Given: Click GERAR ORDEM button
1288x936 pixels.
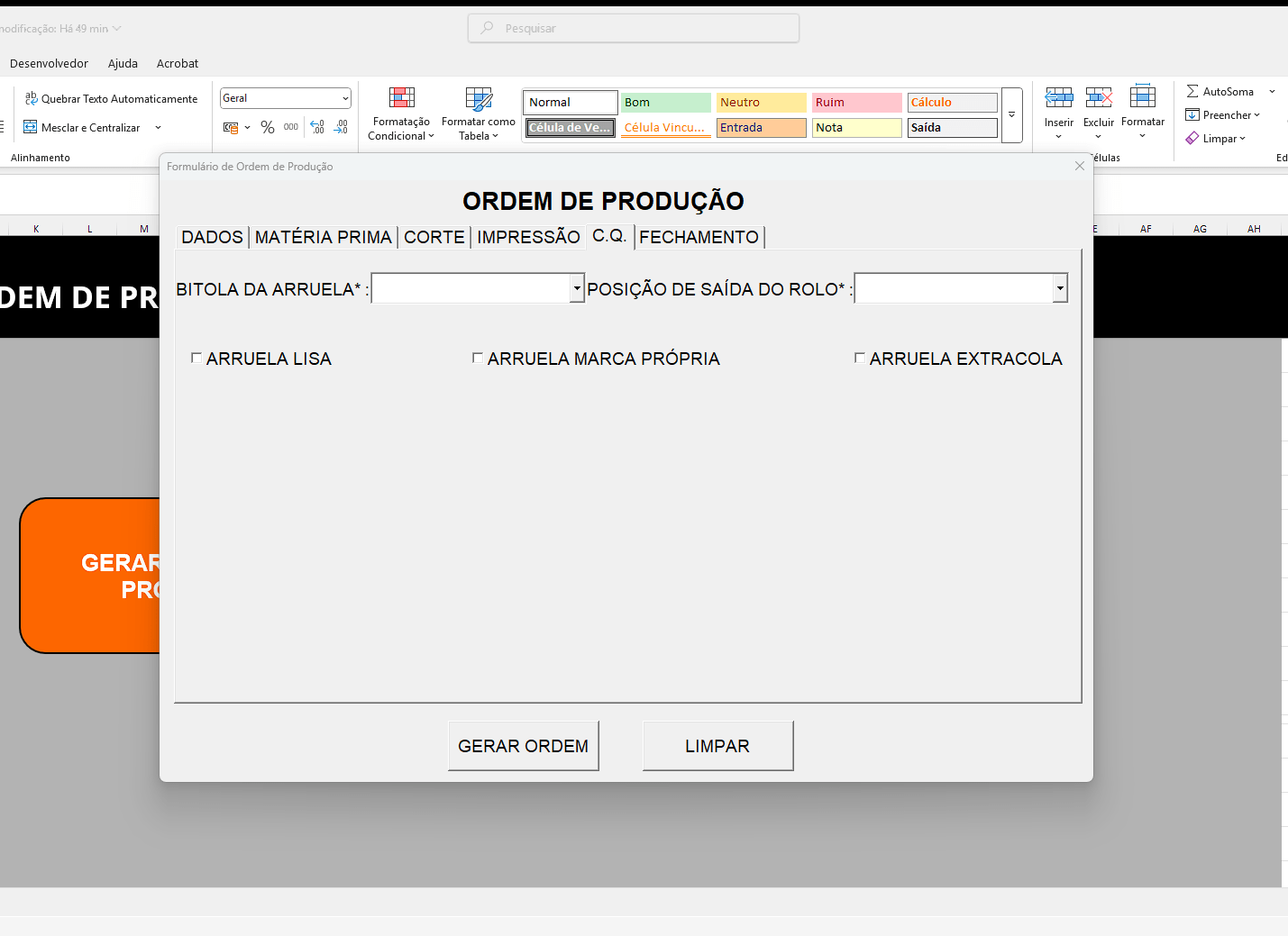Looking at the screenshot, I should [524, 746].
